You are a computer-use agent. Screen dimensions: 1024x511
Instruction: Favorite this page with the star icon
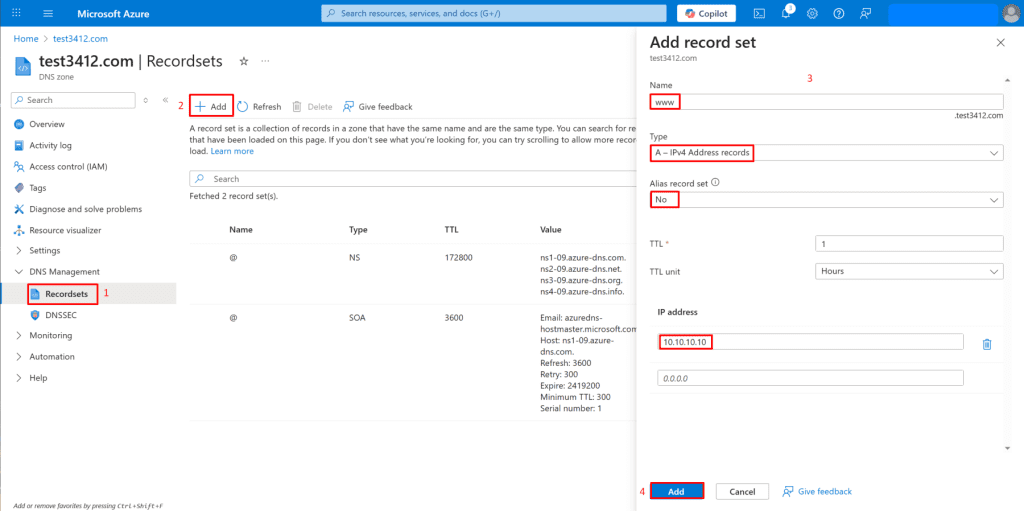point(243,61)
